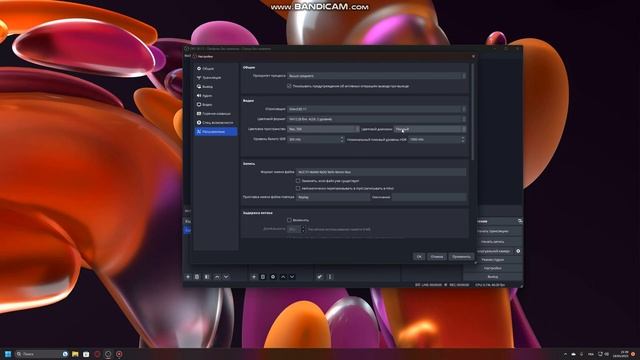Click the SDR white level stepper arrows
This screenshot has width=640, height=360.
point(342,139)
